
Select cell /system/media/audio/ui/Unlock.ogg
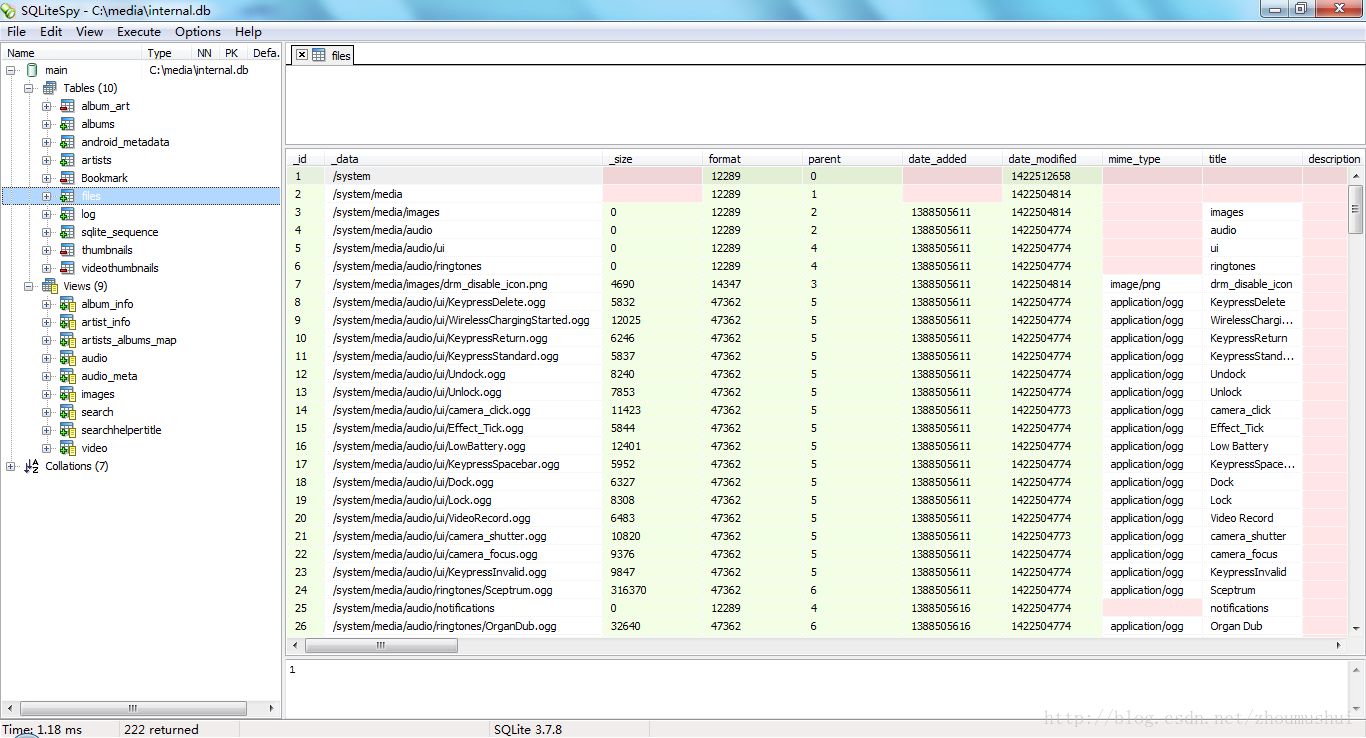[465, 392]
